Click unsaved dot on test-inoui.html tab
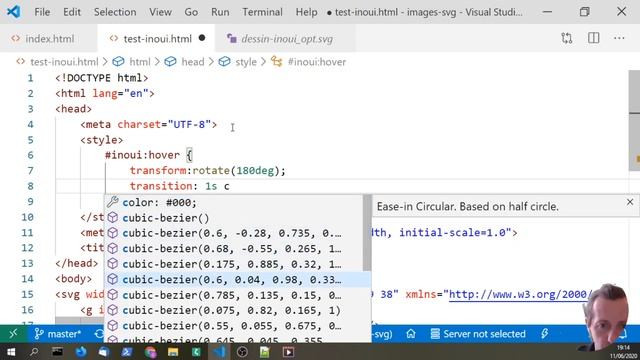Viewport: 640px width, 360px height. point(202,38)
